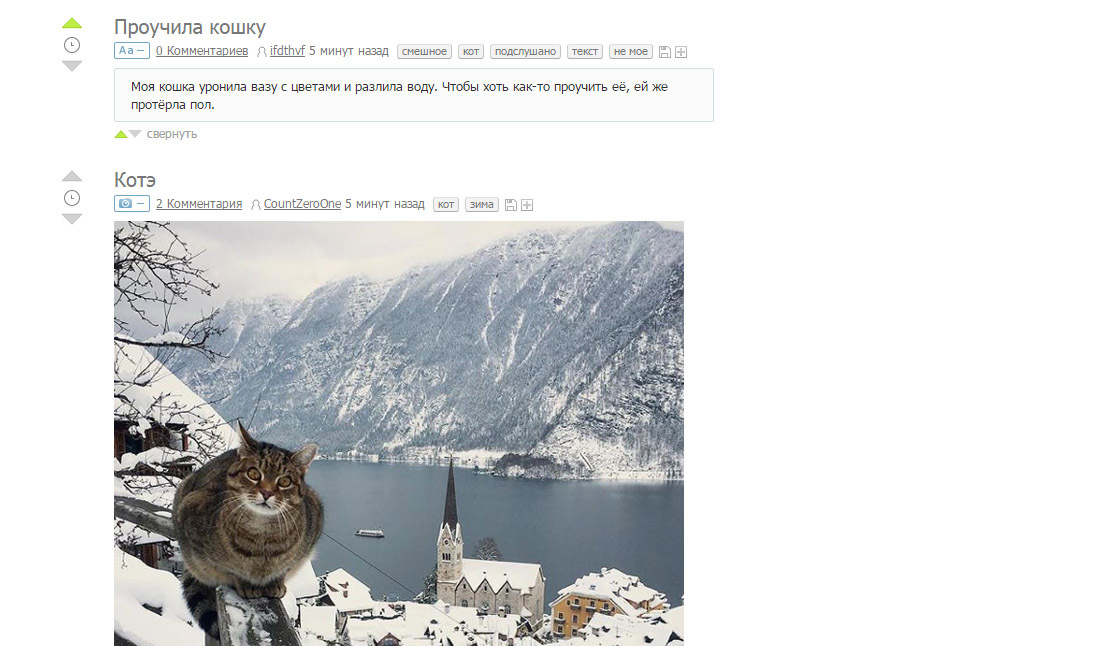Open the cat winter landscape image
Image resolution: width=1096 pixels, height=646 pixels.
click(399, 433)
